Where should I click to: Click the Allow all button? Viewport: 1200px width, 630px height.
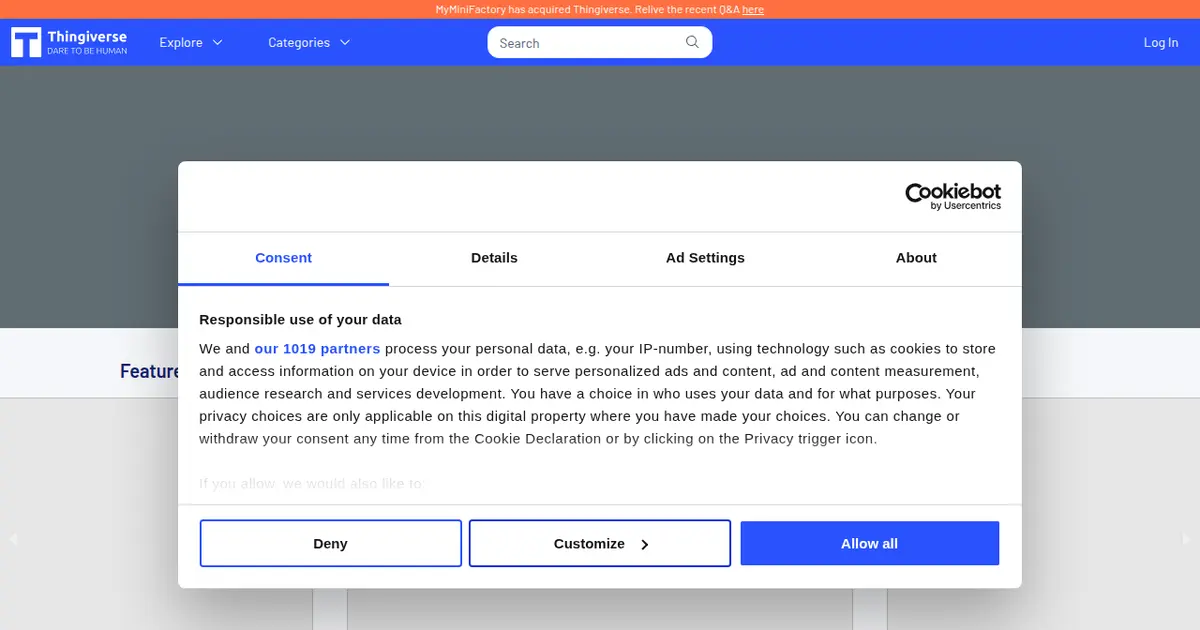(869, 544)
